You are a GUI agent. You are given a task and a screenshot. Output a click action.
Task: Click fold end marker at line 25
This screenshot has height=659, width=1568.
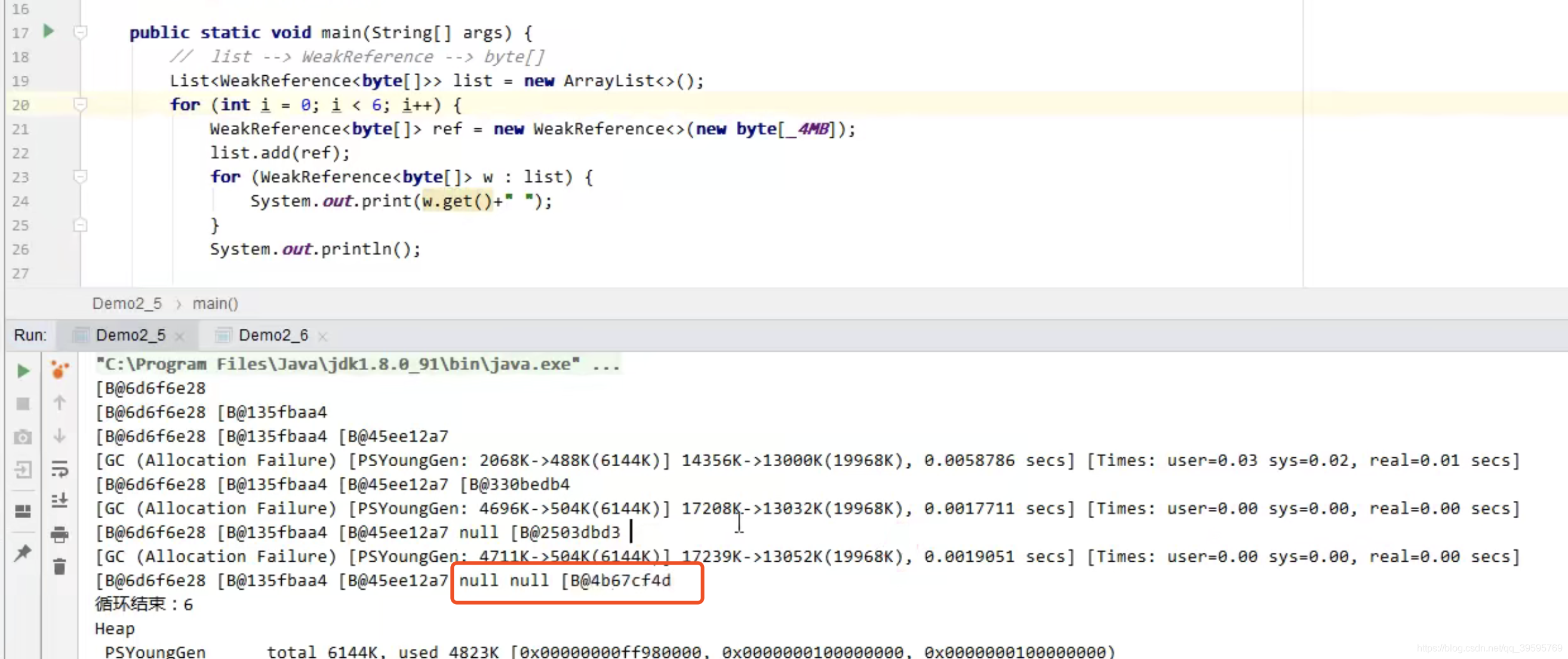pos(81,225)
